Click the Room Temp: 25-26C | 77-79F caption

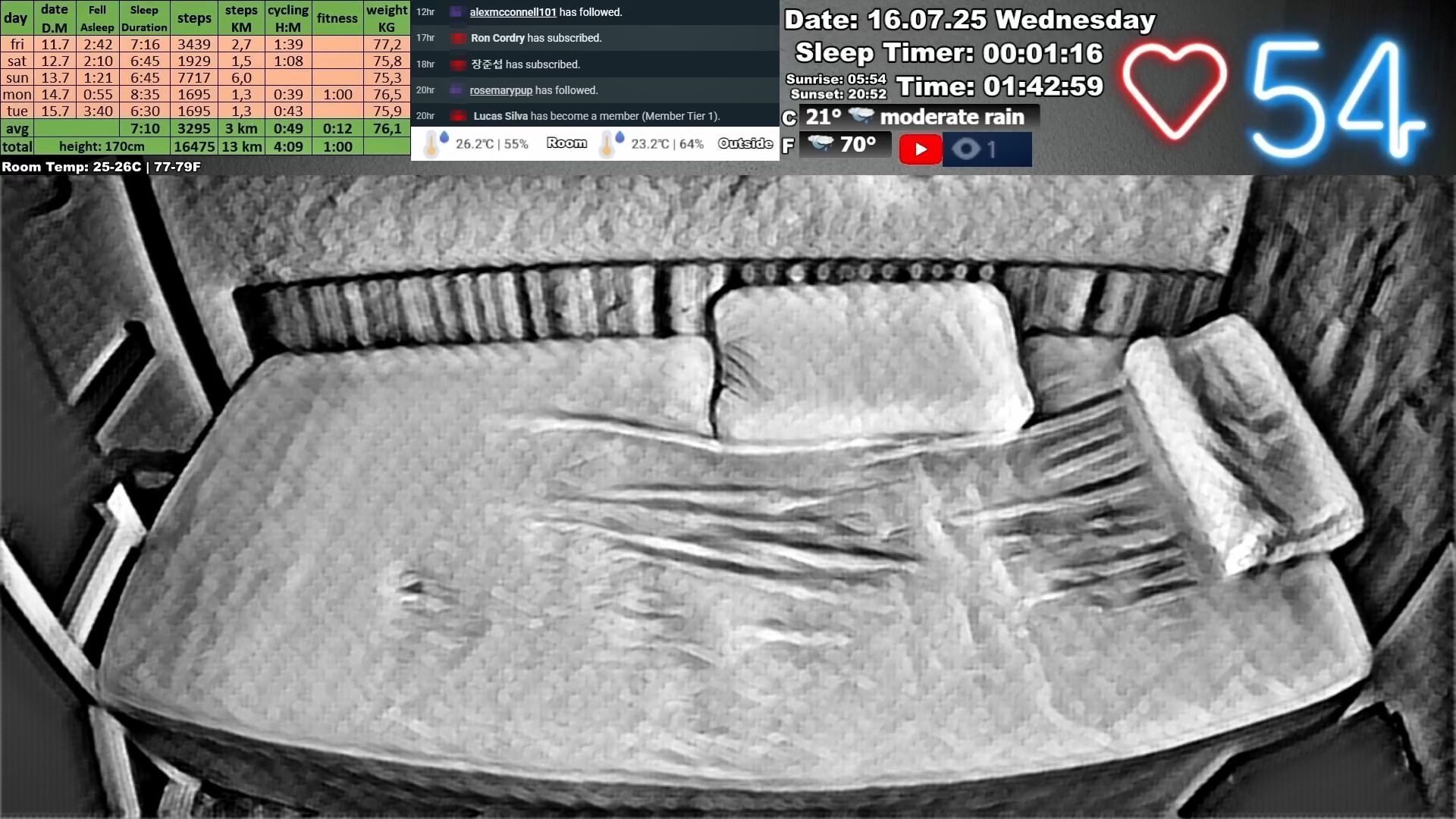[101, 167]
